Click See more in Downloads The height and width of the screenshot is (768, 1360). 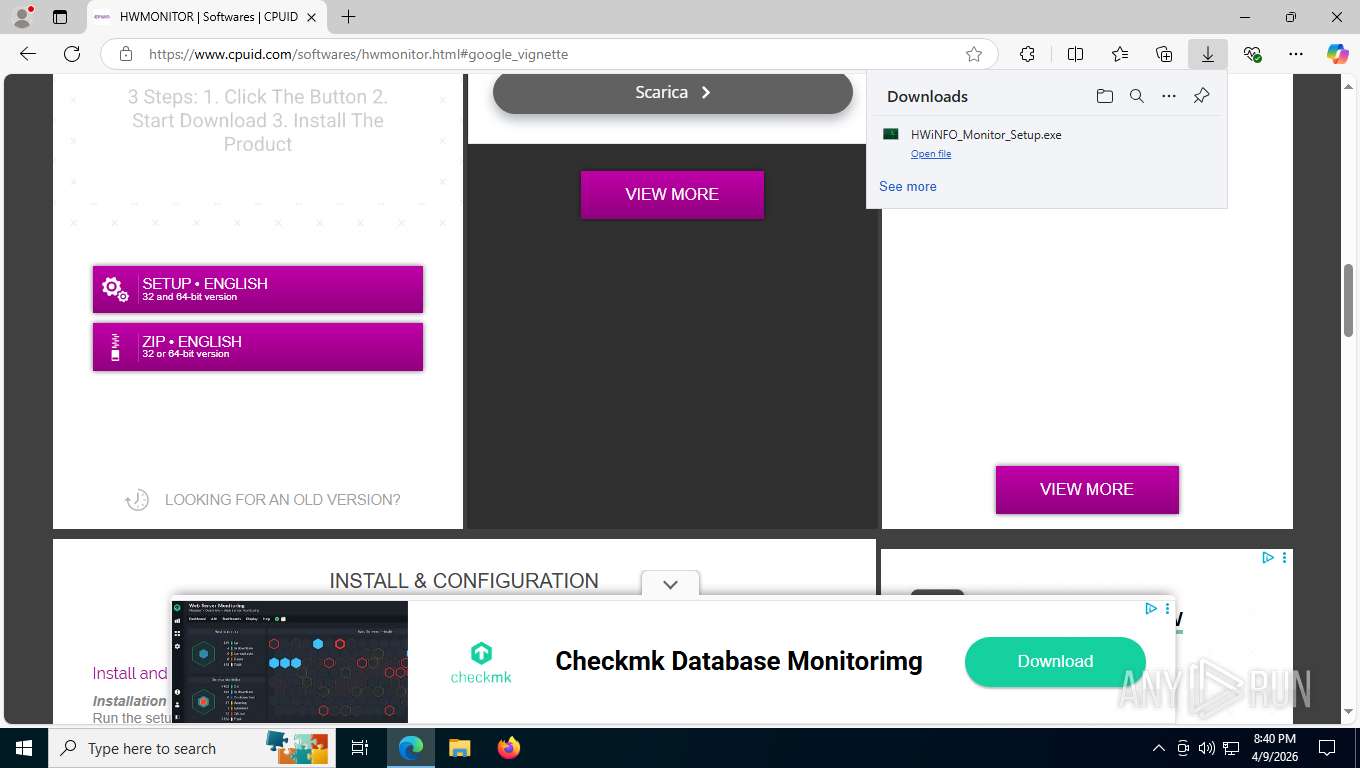click(908, 186)
